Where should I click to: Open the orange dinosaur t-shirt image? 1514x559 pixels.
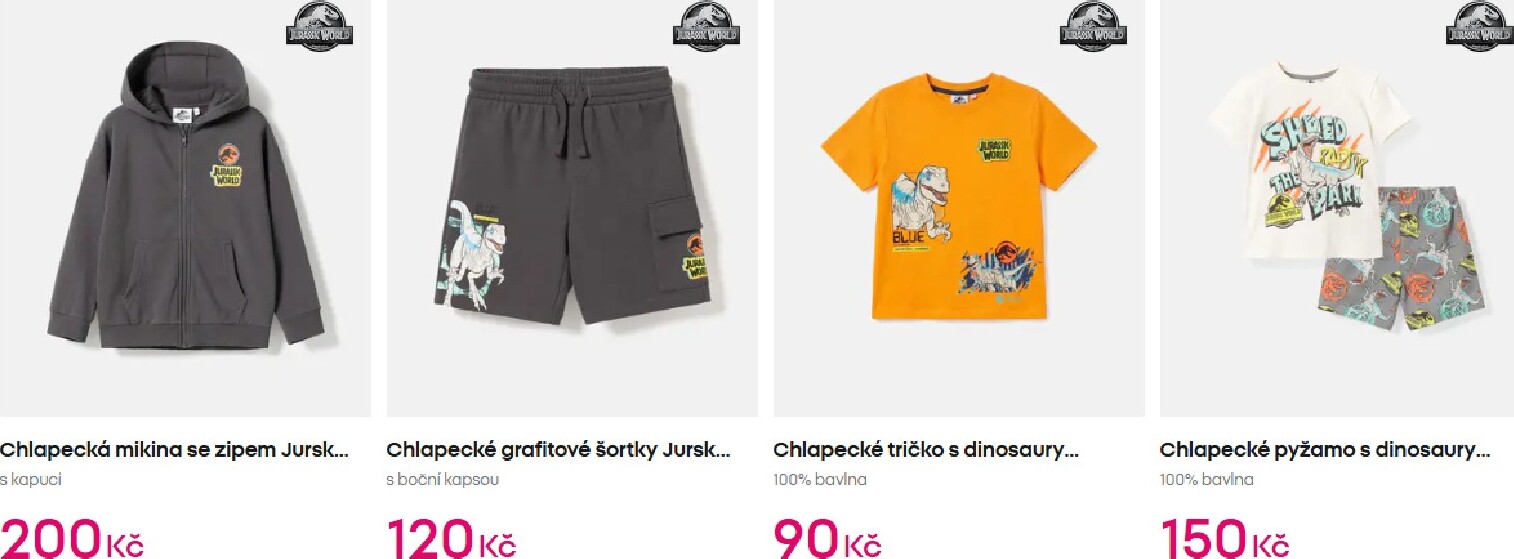(x=959, y=208)
